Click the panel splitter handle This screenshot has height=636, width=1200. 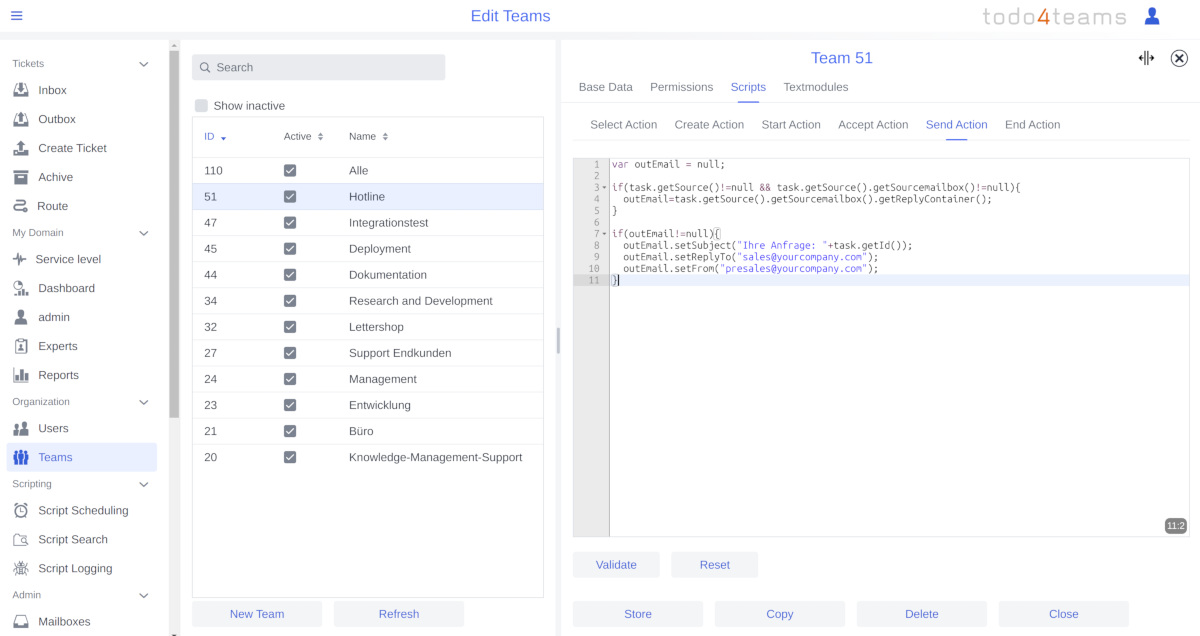(558, 340)
